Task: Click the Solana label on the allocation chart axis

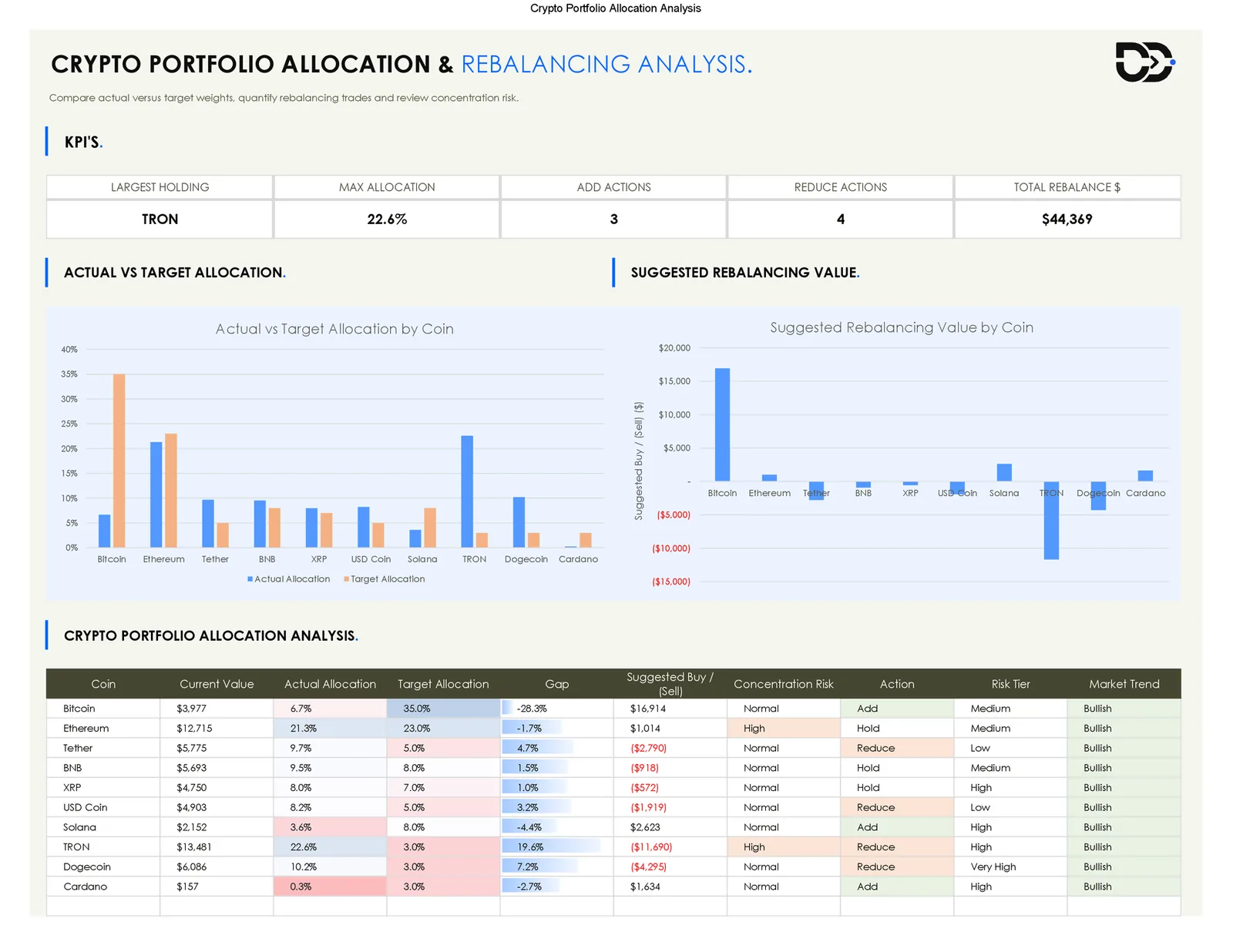Action: coord(422,559)
